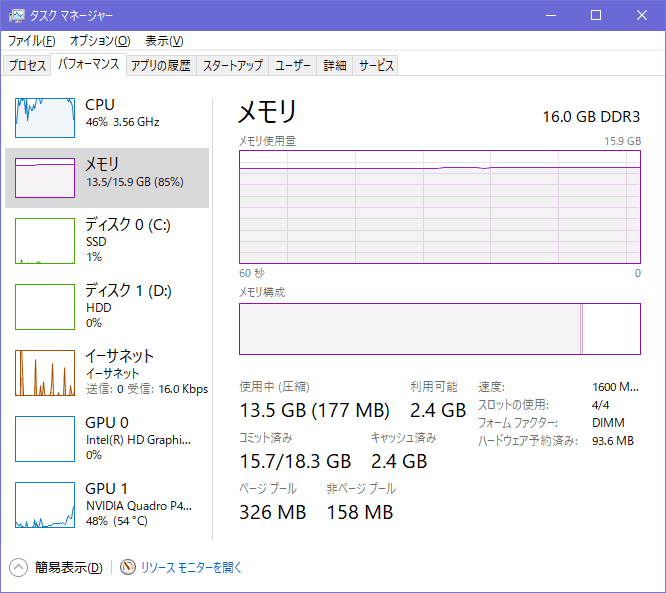Switch to the 詳細 tab
Screen dimensions: 666x593
(x=334, y=66)
